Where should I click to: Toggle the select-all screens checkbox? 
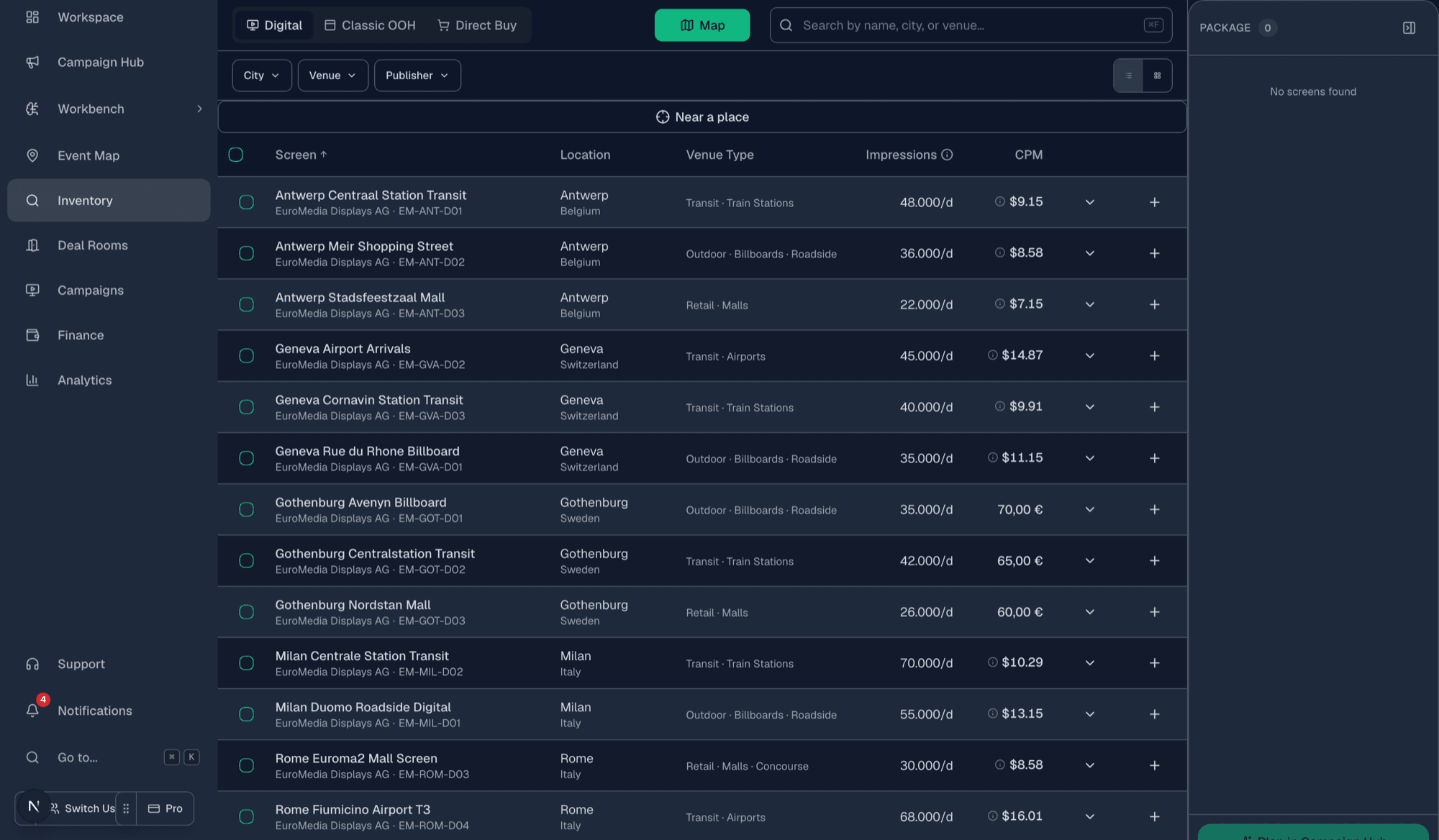pos(235,155)
